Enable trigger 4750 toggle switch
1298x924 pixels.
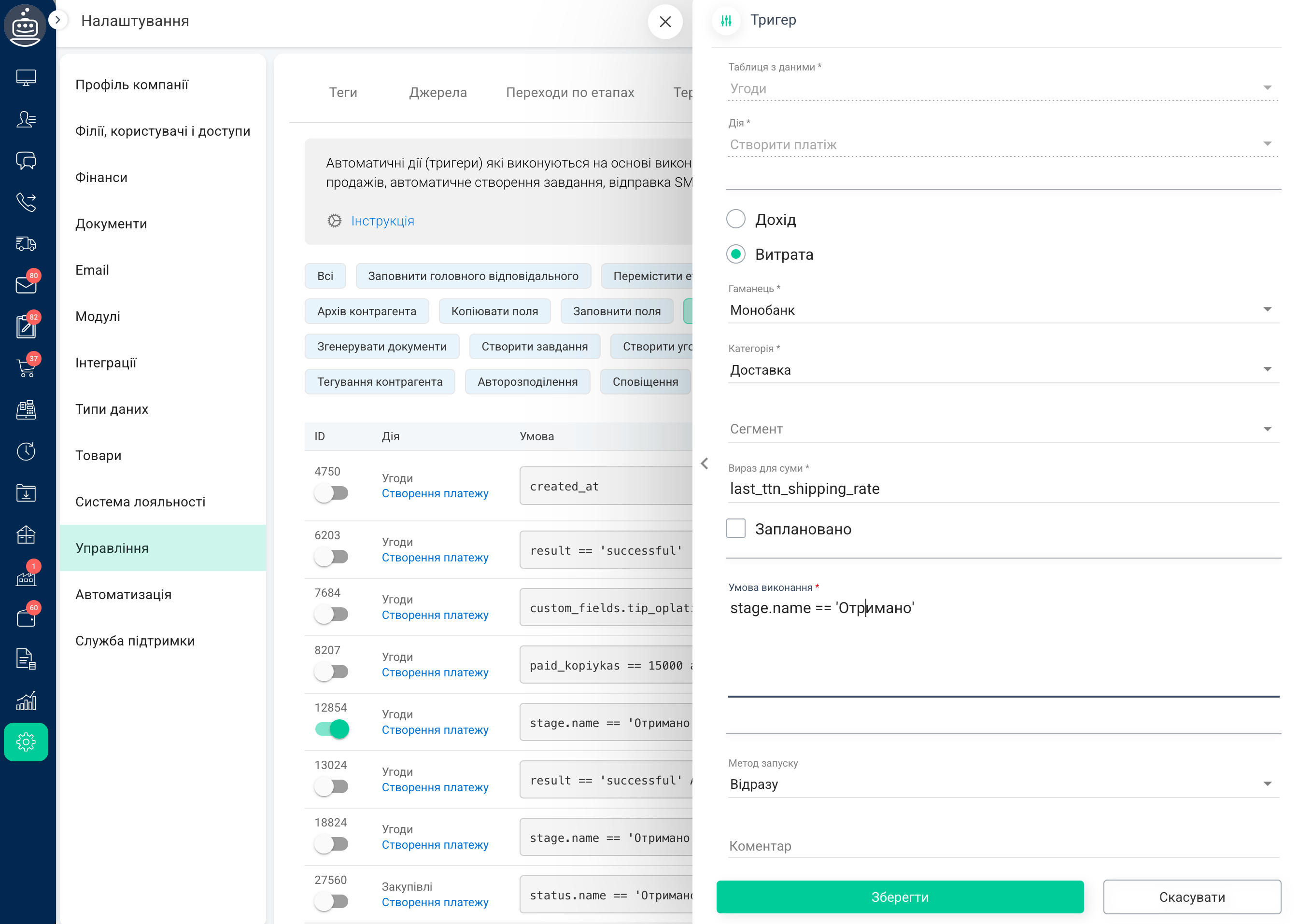pos(332,493)
